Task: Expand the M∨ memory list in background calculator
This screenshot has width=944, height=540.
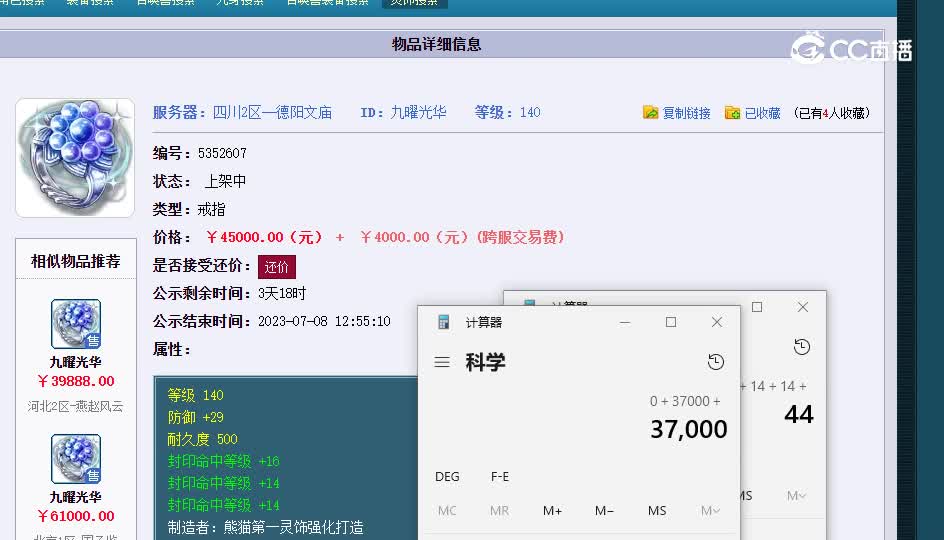Action: click(x=796, y=495)
